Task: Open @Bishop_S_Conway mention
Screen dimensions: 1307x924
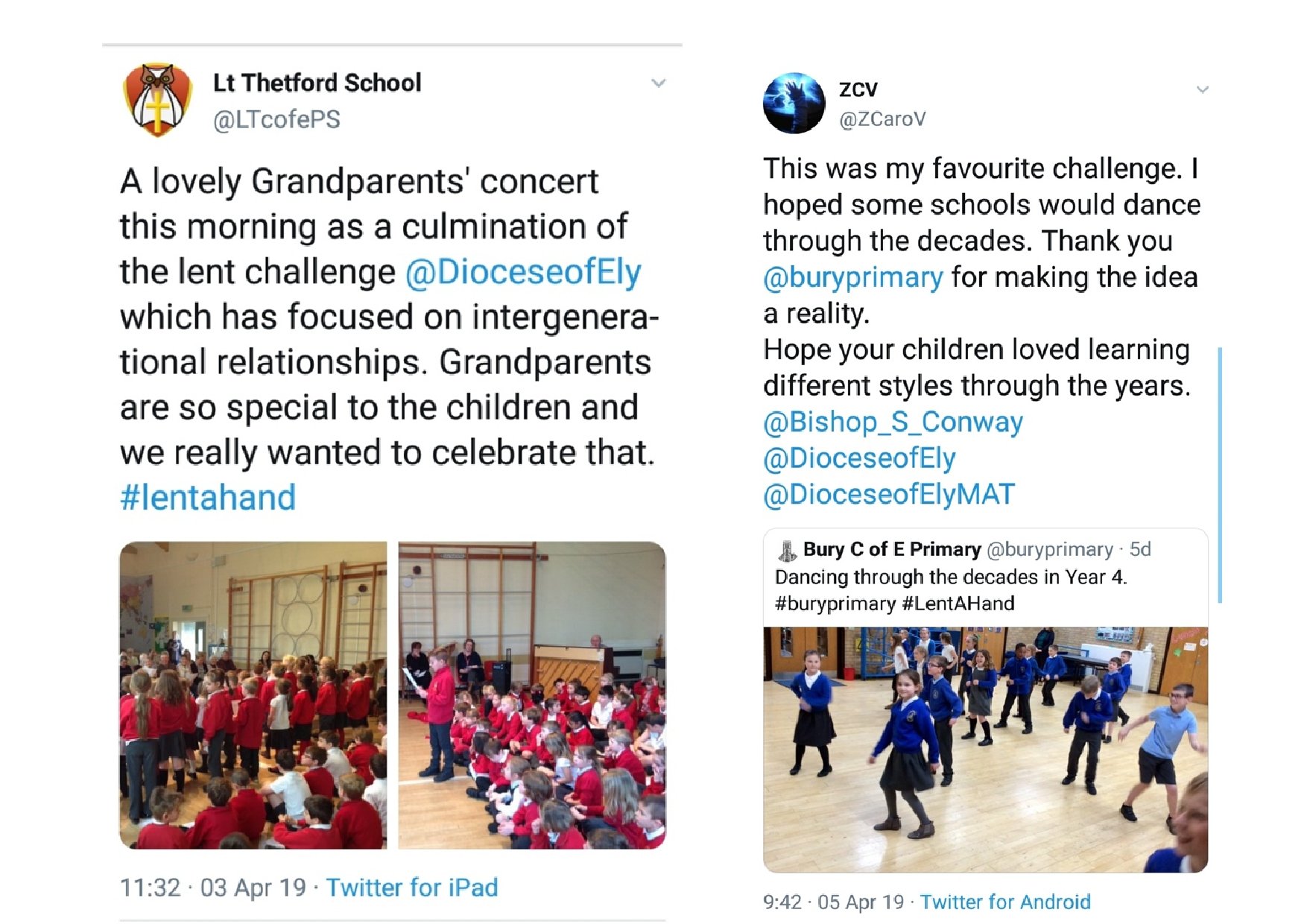Action: tap(893, 422)
